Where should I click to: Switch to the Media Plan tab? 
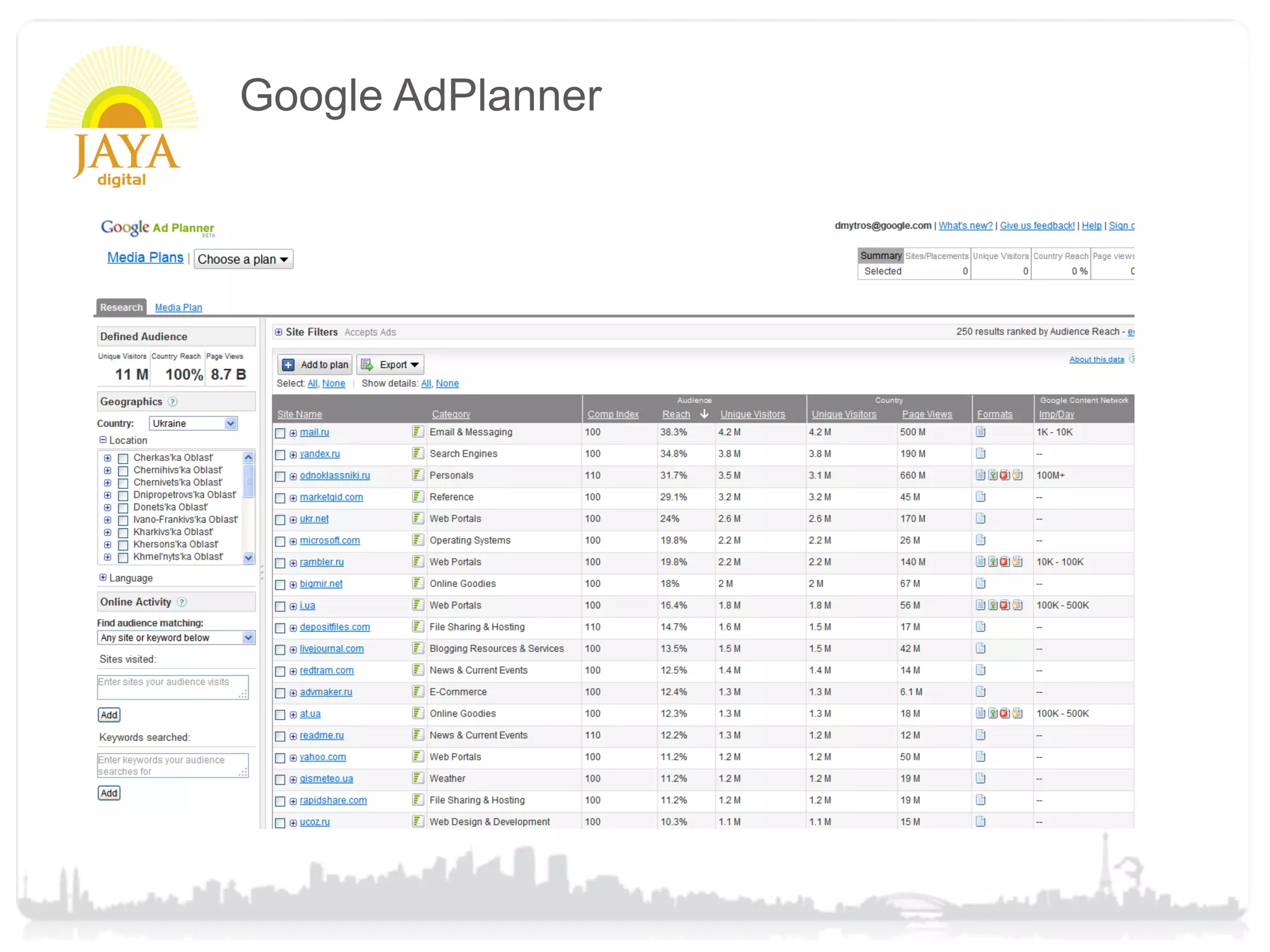click(x=179, y=307)
